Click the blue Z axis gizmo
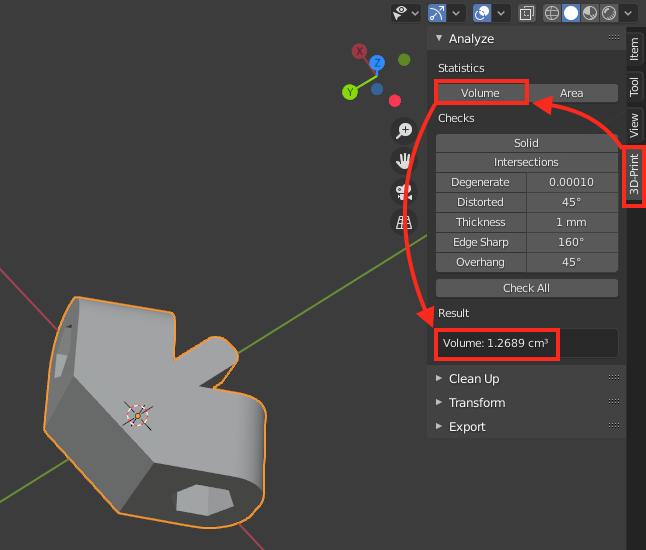 pos(377,63)
